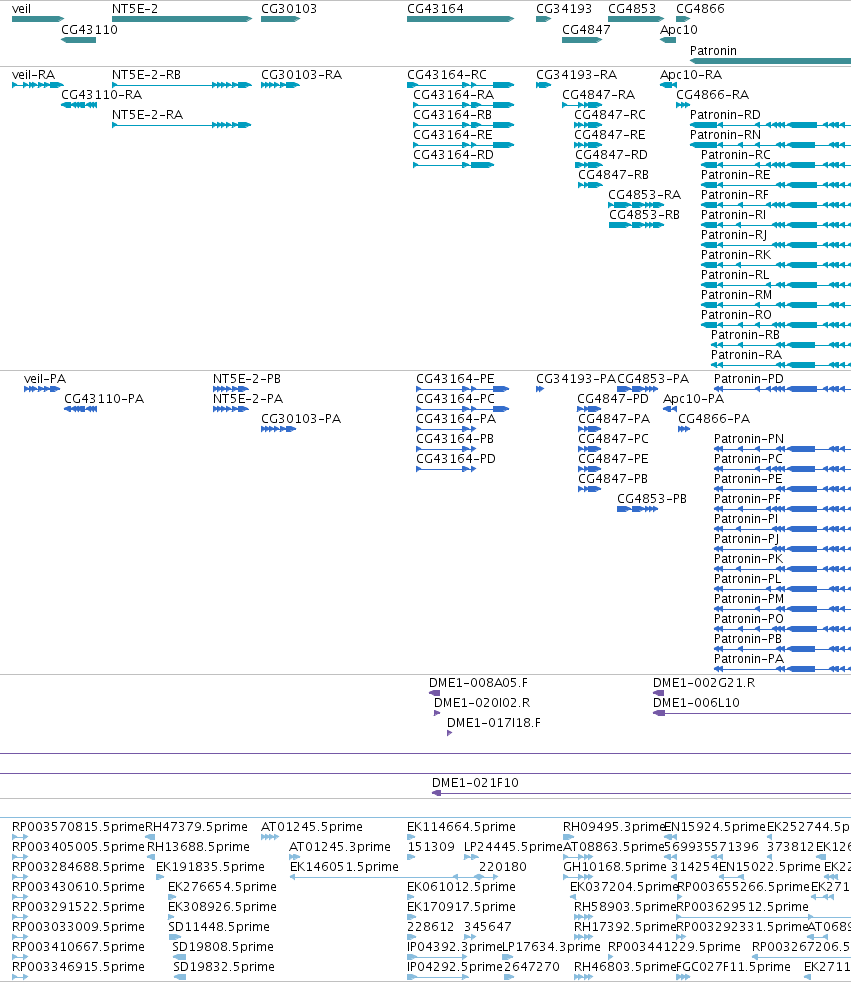Viewport: 851px width, 982px height.
Task: Select the CG4853-RA transcript label
Action: (644, 195)
